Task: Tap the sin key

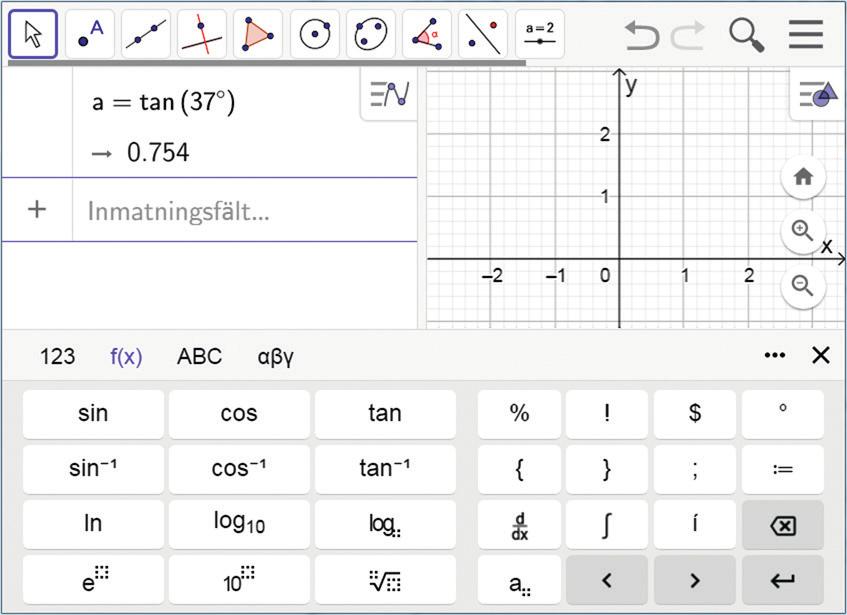Action: tap(93, 414)
